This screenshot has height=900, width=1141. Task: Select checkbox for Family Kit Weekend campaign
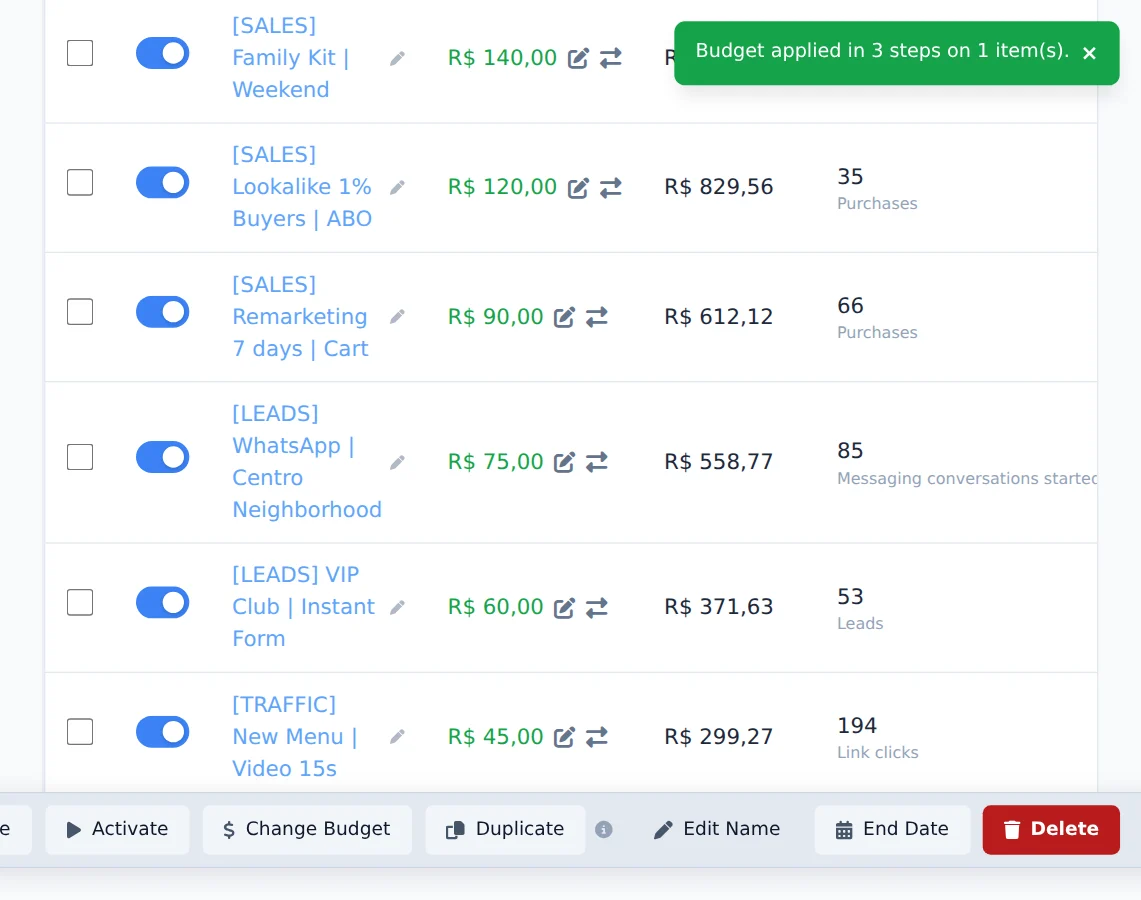click(80, 53)
